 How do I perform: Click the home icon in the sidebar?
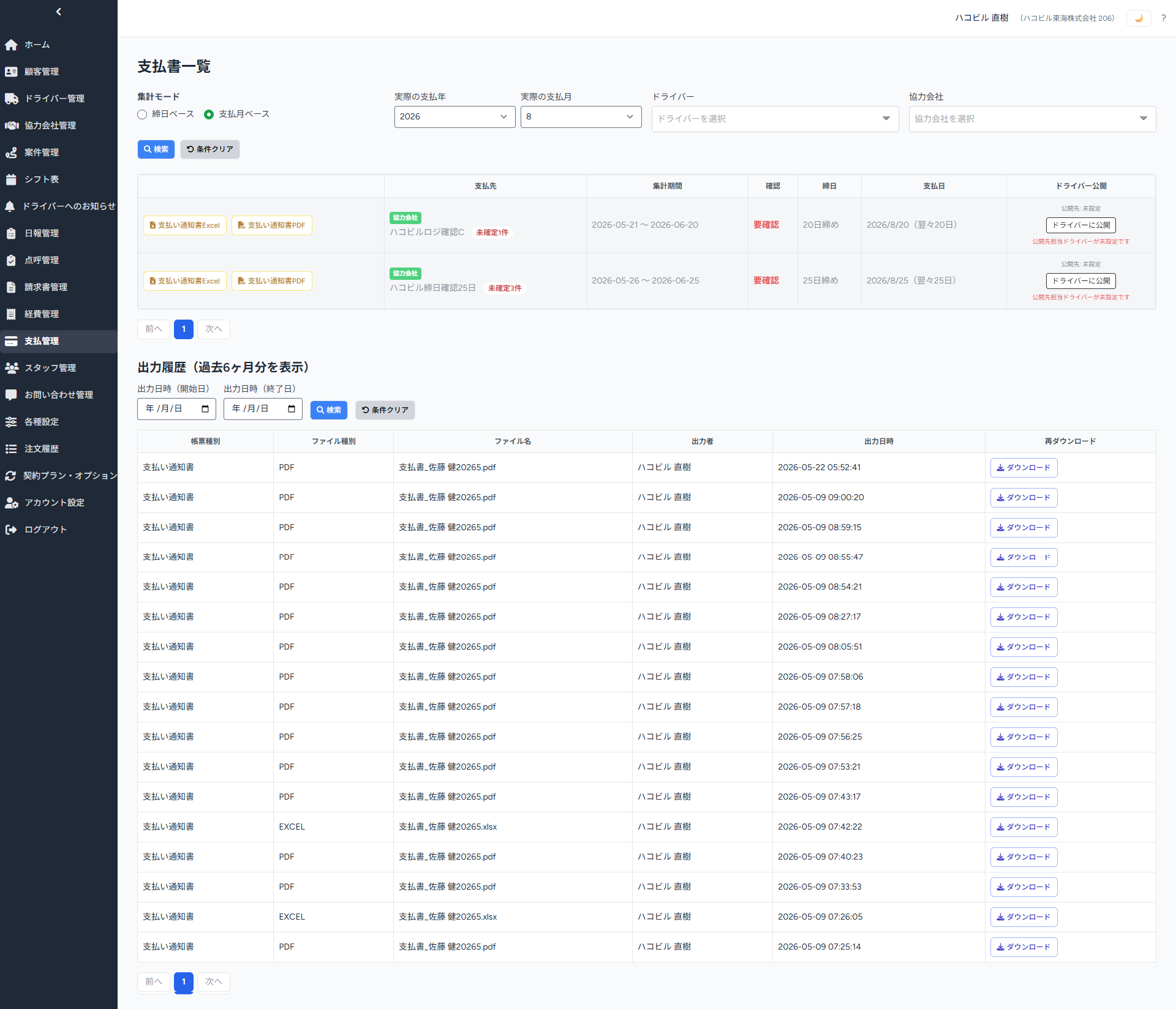(x=11, y=45)
